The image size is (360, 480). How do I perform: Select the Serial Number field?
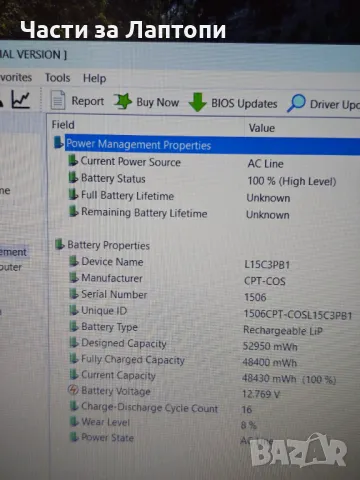tap(114, 294)
